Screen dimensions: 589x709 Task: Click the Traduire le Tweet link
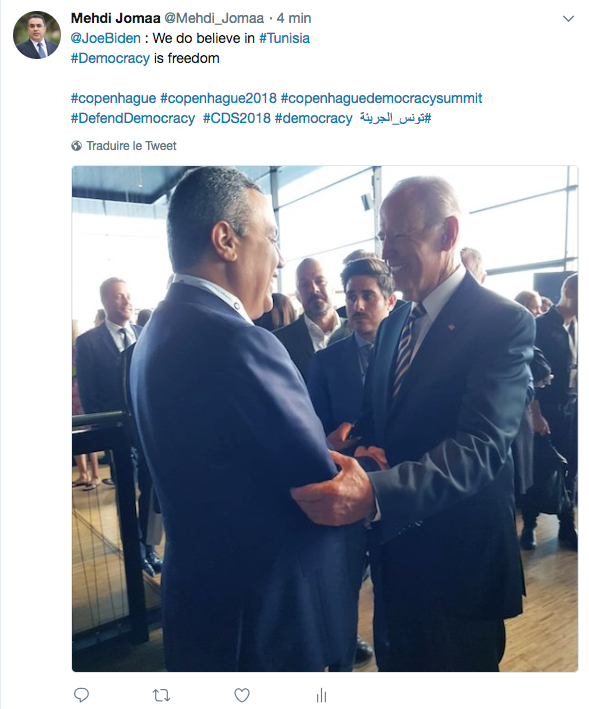click(x=131, y=146)
